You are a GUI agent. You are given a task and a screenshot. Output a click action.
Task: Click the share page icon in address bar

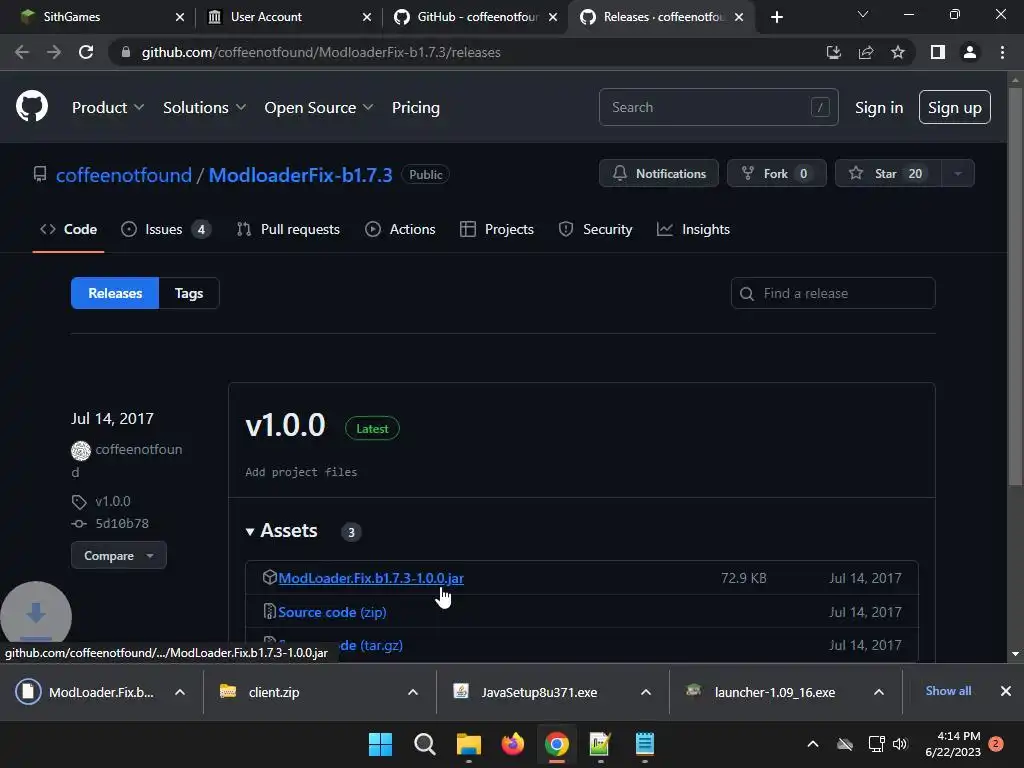866,52
